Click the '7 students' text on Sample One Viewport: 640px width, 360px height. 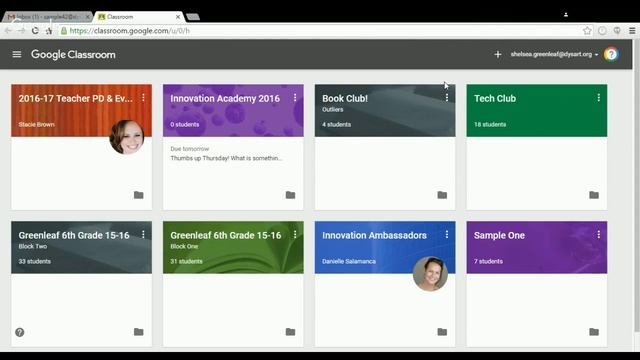pyautogui.click(x=488, y=261)
